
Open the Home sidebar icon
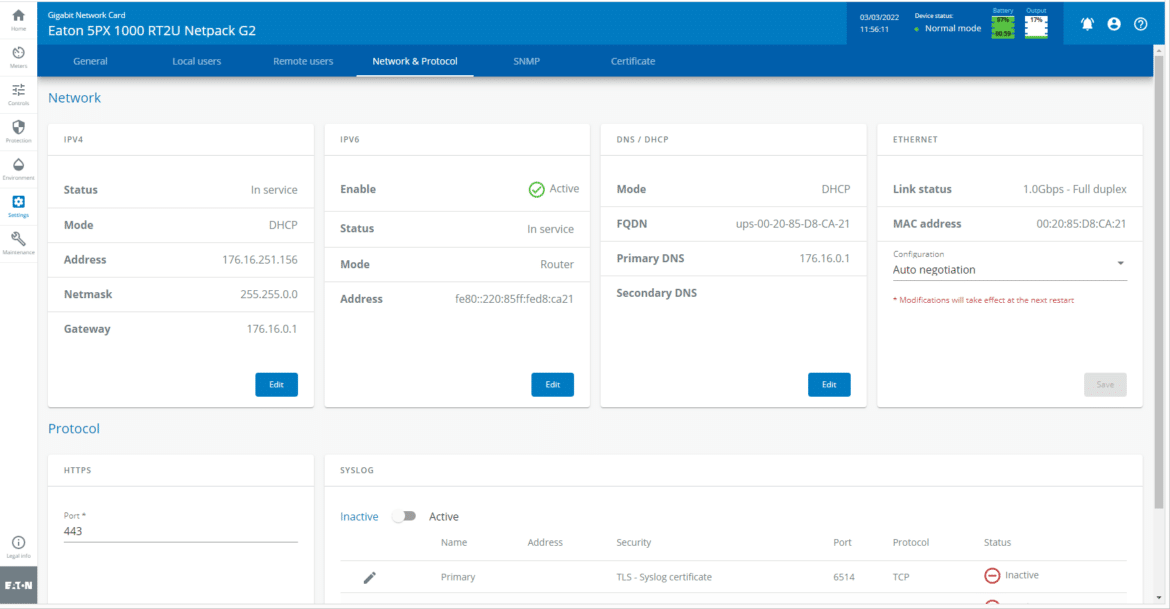click(18, 19)
